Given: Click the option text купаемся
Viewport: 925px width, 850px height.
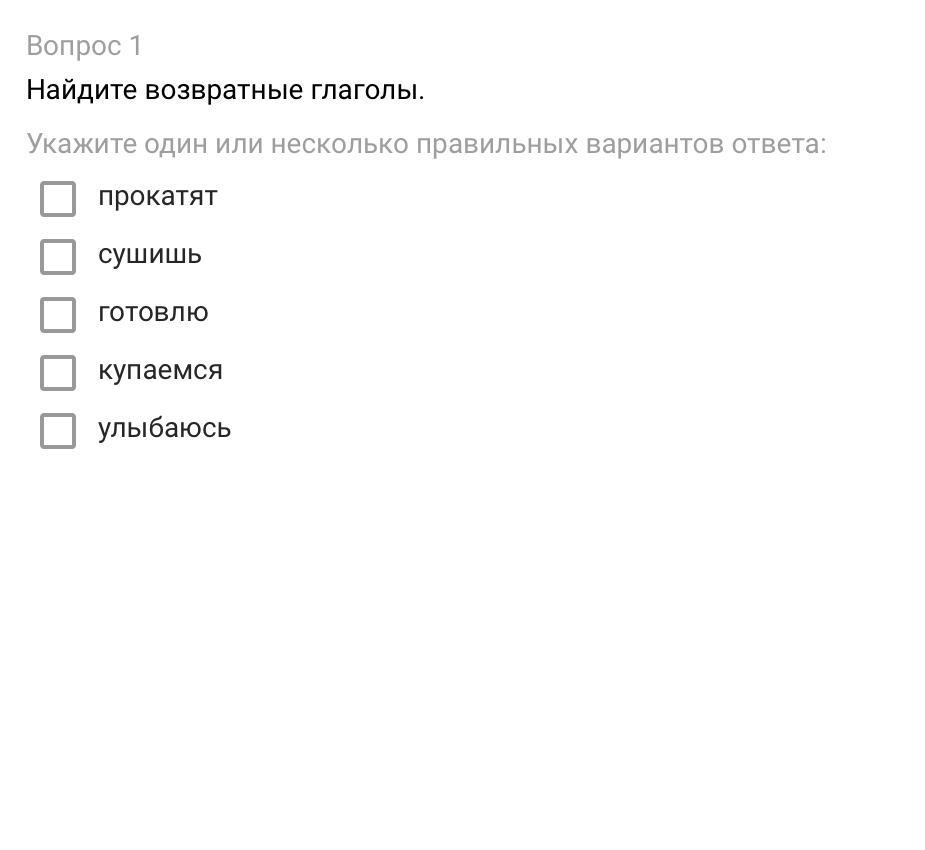Looking at the screenshot, I should [160, 371].
